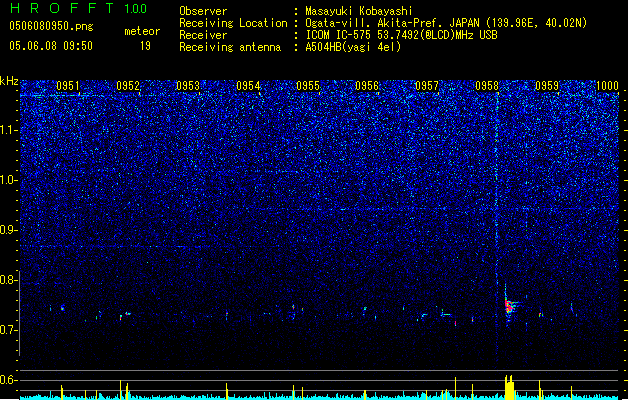Screen dimensions: 629x400
Task: Select the meteor count value 19
Action: 145,46
